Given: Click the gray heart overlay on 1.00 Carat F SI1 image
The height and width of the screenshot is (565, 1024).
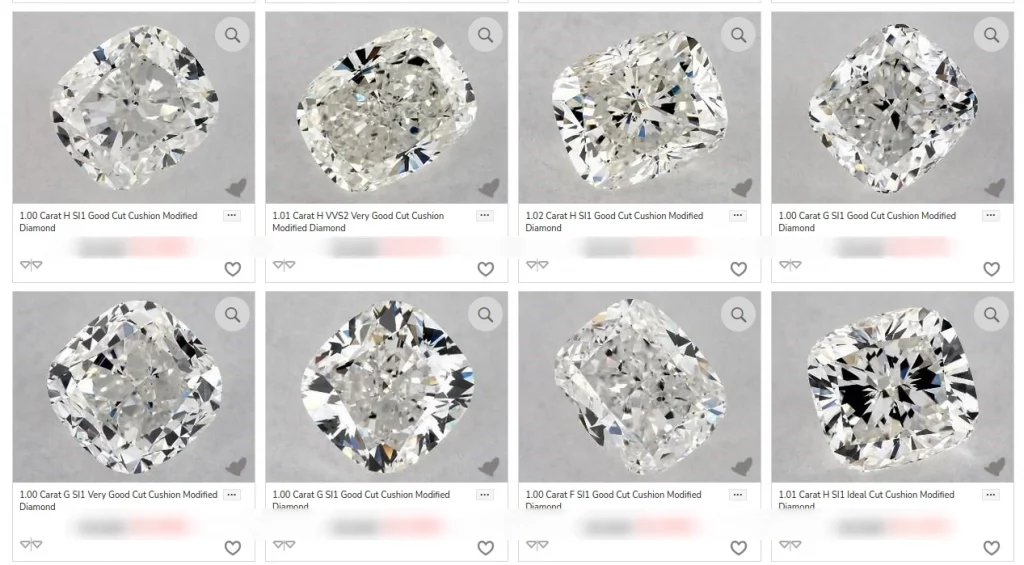Looking at the screenshot, I should [741, 466].
